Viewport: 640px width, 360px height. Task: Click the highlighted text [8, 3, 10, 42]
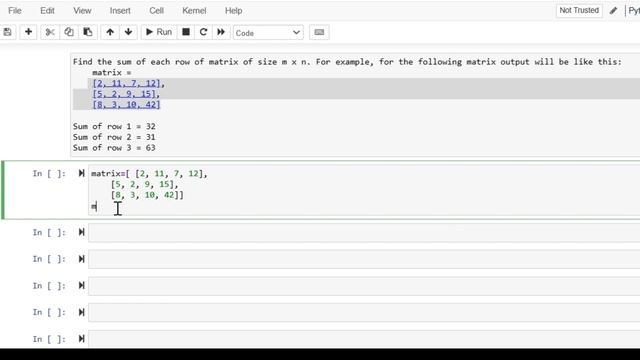click(127, 104)
